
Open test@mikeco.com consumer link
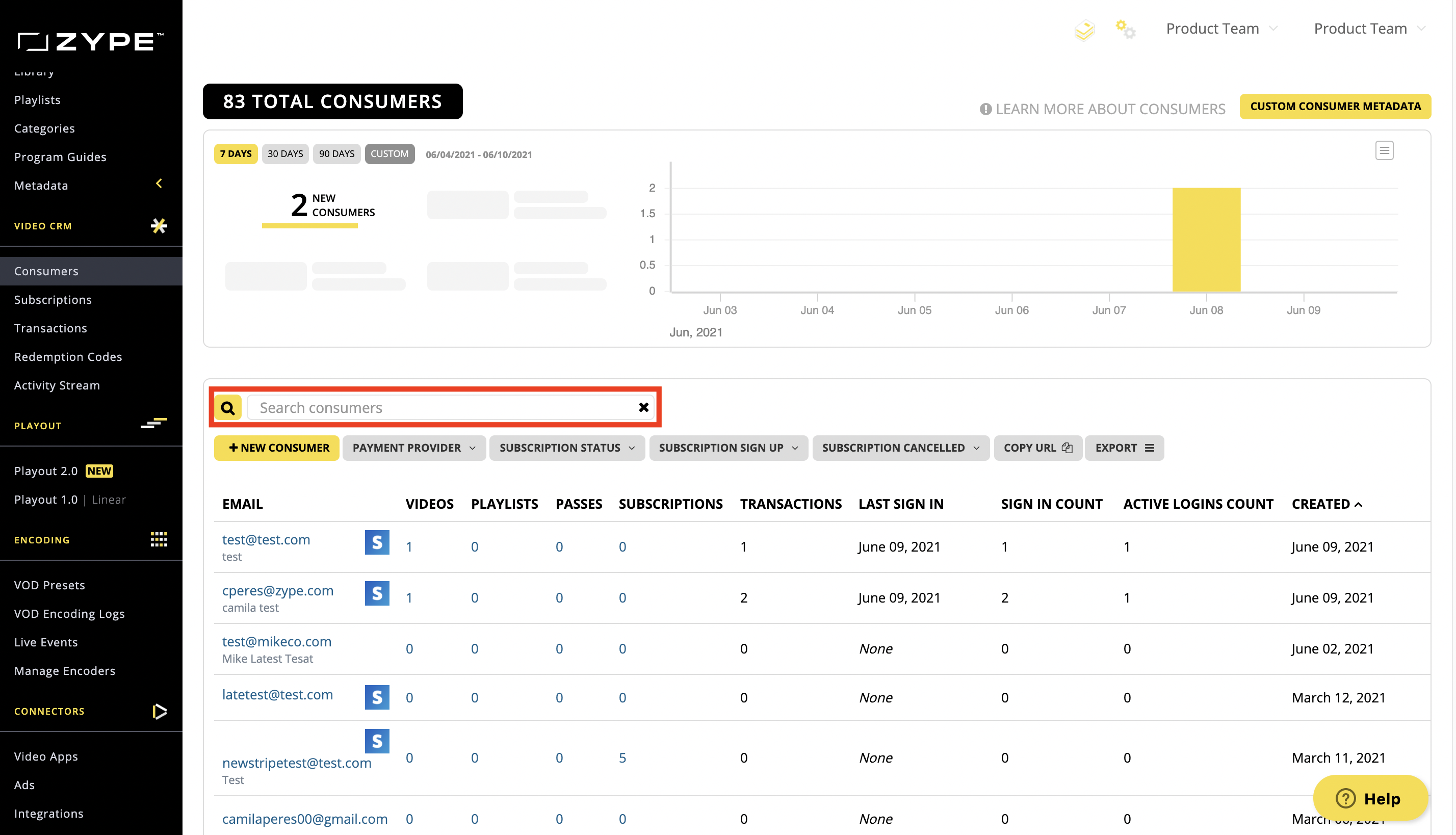(x=277, y=642)
